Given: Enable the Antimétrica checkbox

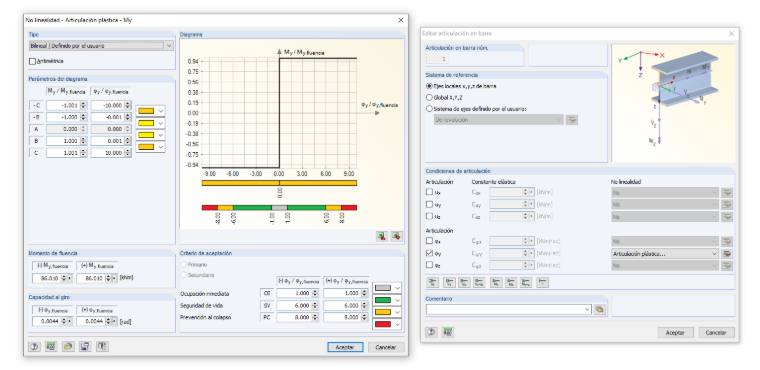Looking at the screenshot, I should click(32, 61).
